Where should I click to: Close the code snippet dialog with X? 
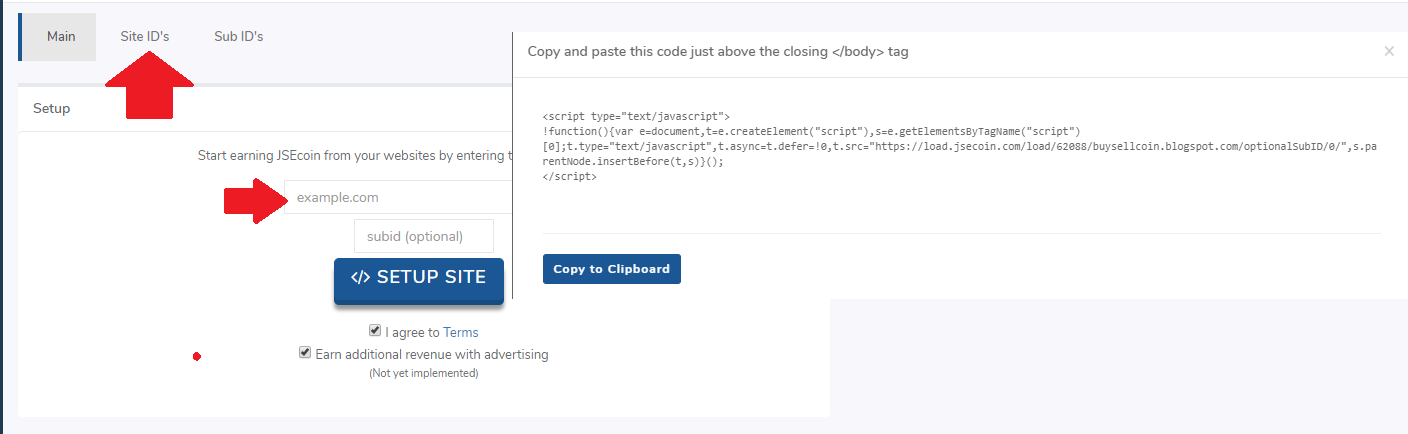pyautogui.click(x=1389, y=51)
